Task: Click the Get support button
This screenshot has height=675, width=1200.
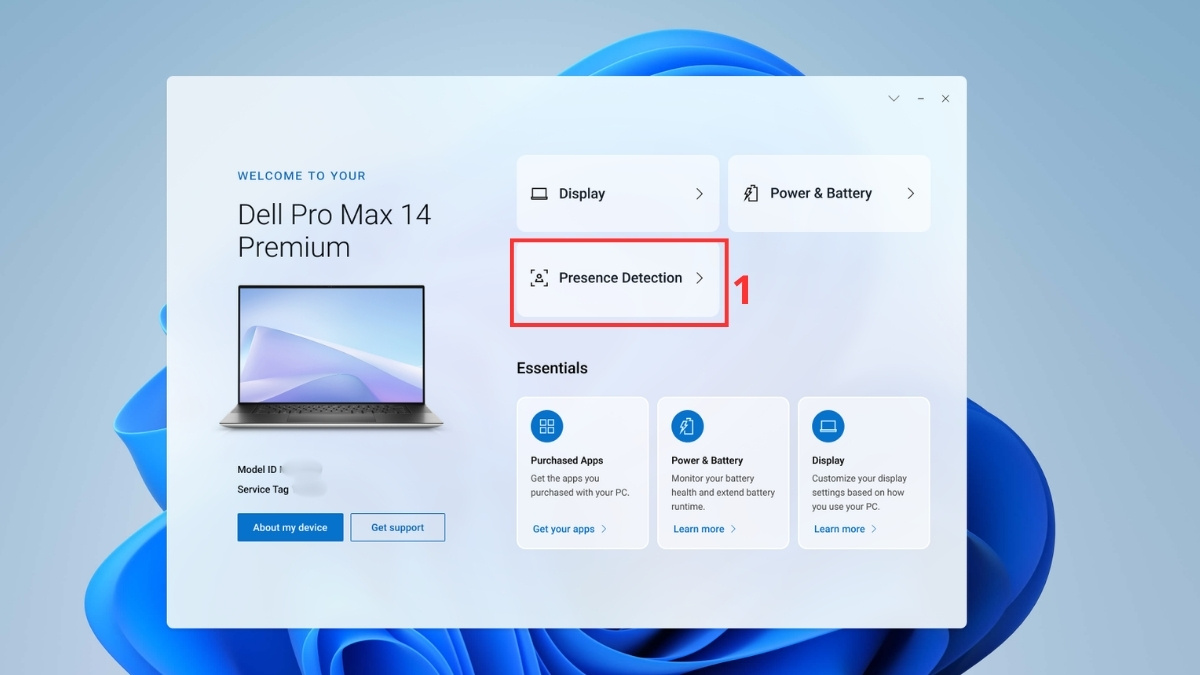Action: pyautogui.click(x=398, y=527)
